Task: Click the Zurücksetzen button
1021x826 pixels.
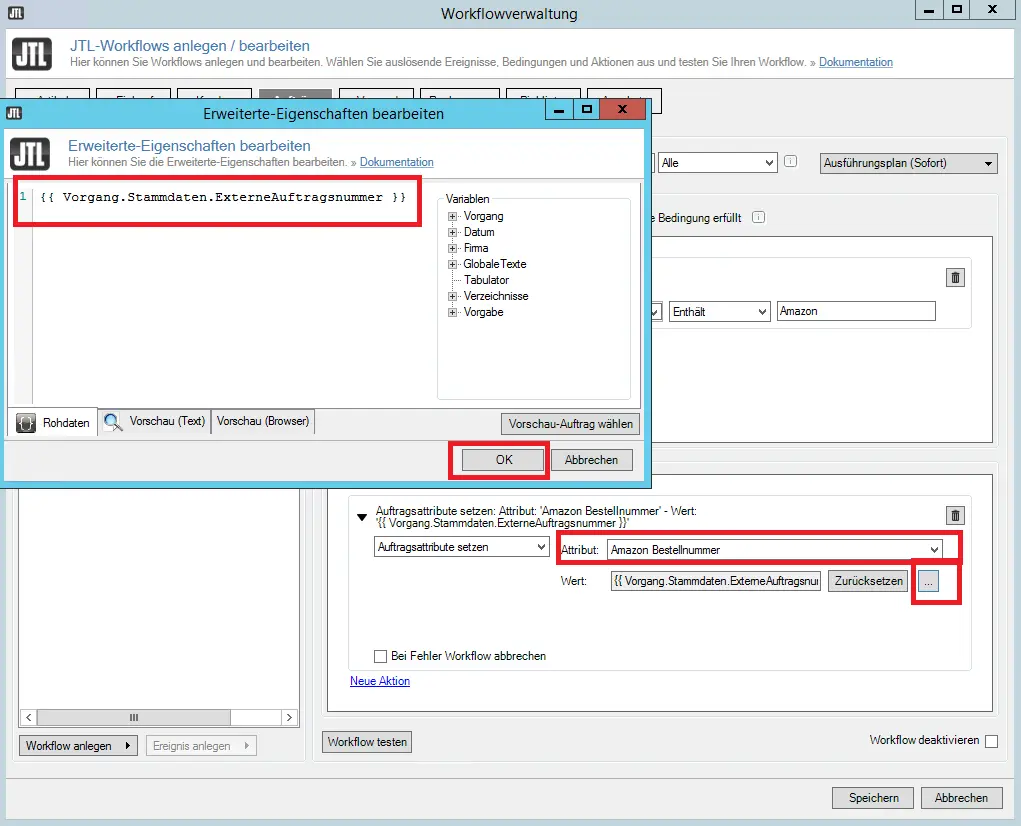Action: pyautogui.click(x=869, y=581)
